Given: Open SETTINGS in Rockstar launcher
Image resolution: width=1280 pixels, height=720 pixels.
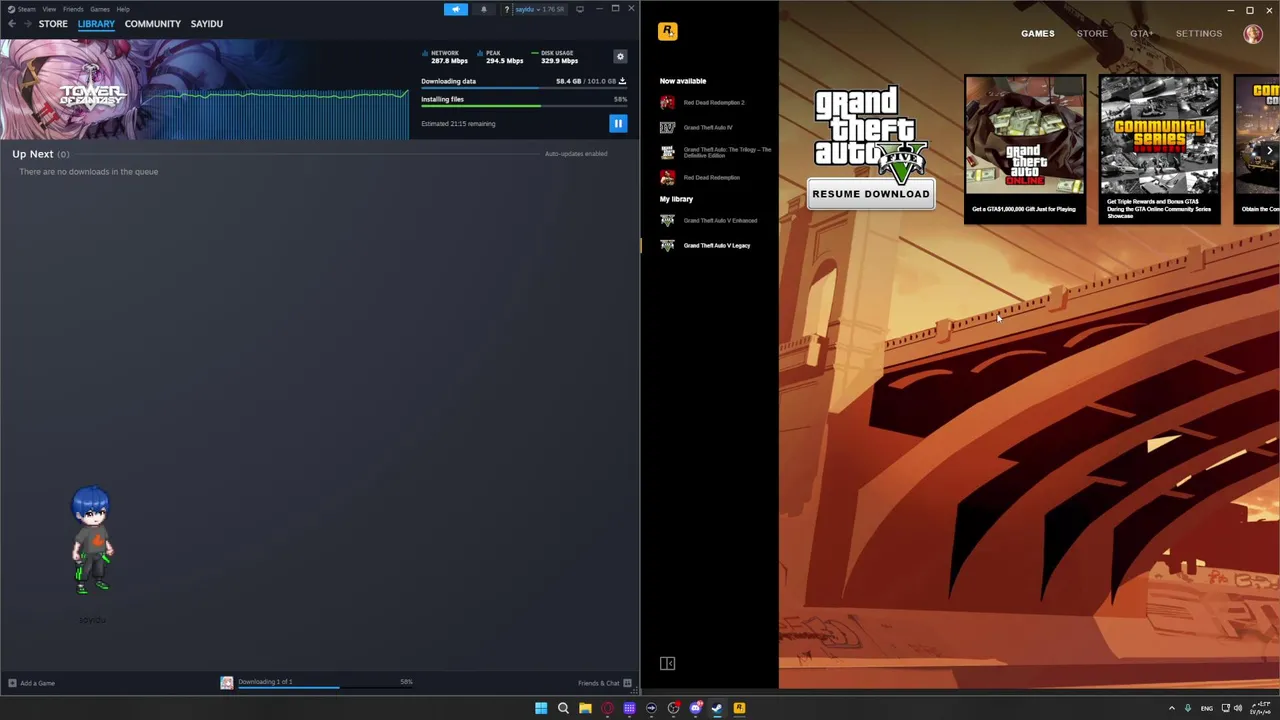Looking at the screenshot, I should click(1199, 33).
